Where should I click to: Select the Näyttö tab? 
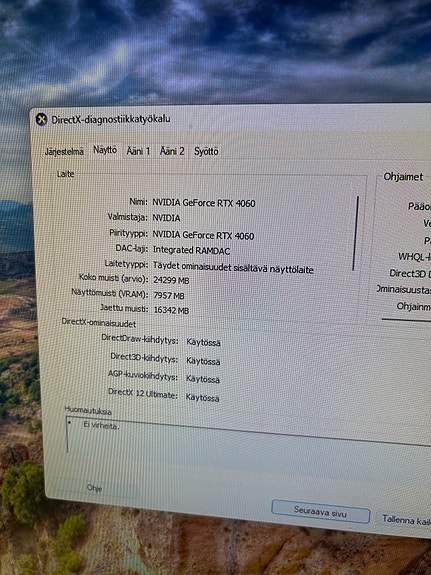(105, 150)
